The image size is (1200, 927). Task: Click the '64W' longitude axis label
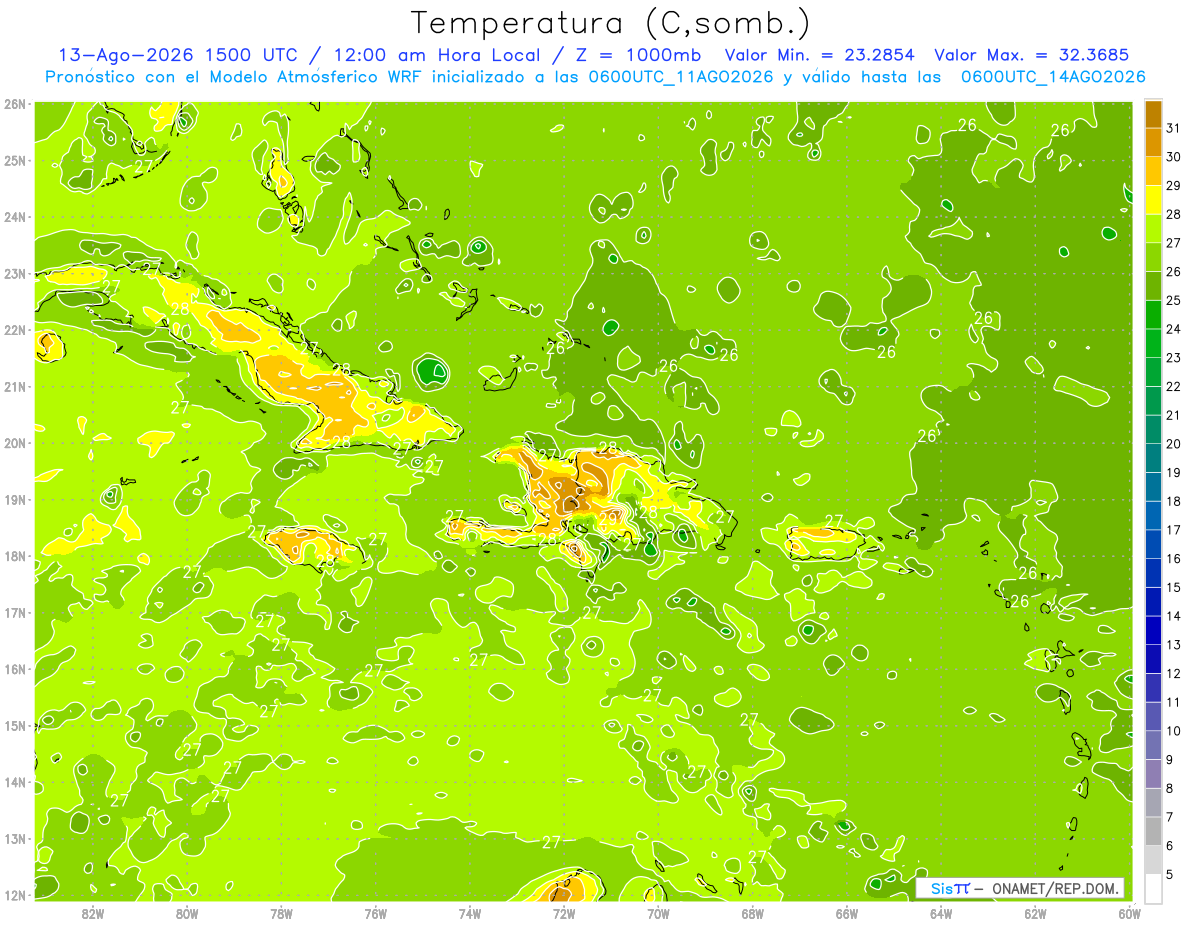pos(940,913)
